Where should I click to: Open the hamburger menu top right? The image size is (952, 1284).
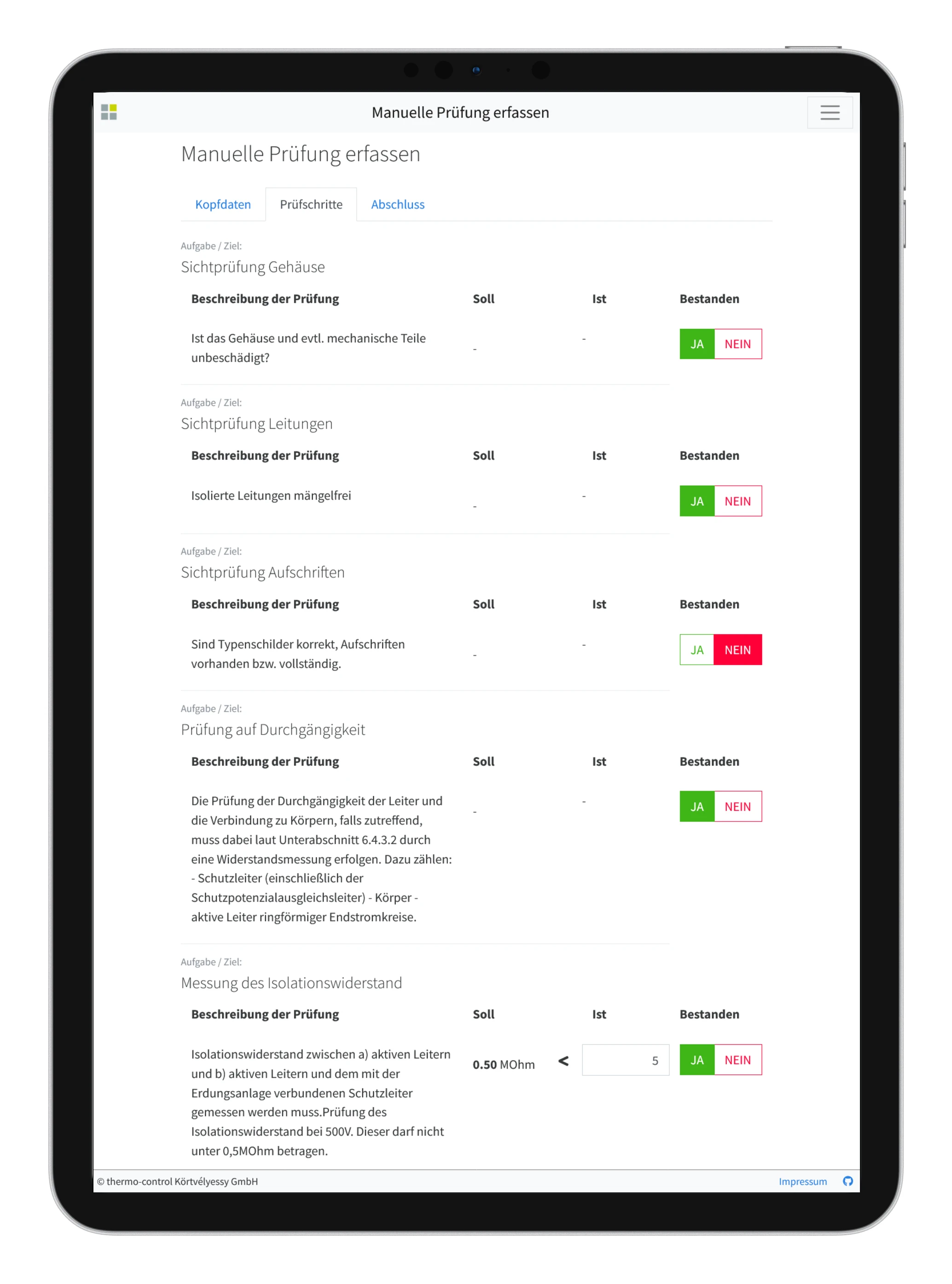coord(830,112)
